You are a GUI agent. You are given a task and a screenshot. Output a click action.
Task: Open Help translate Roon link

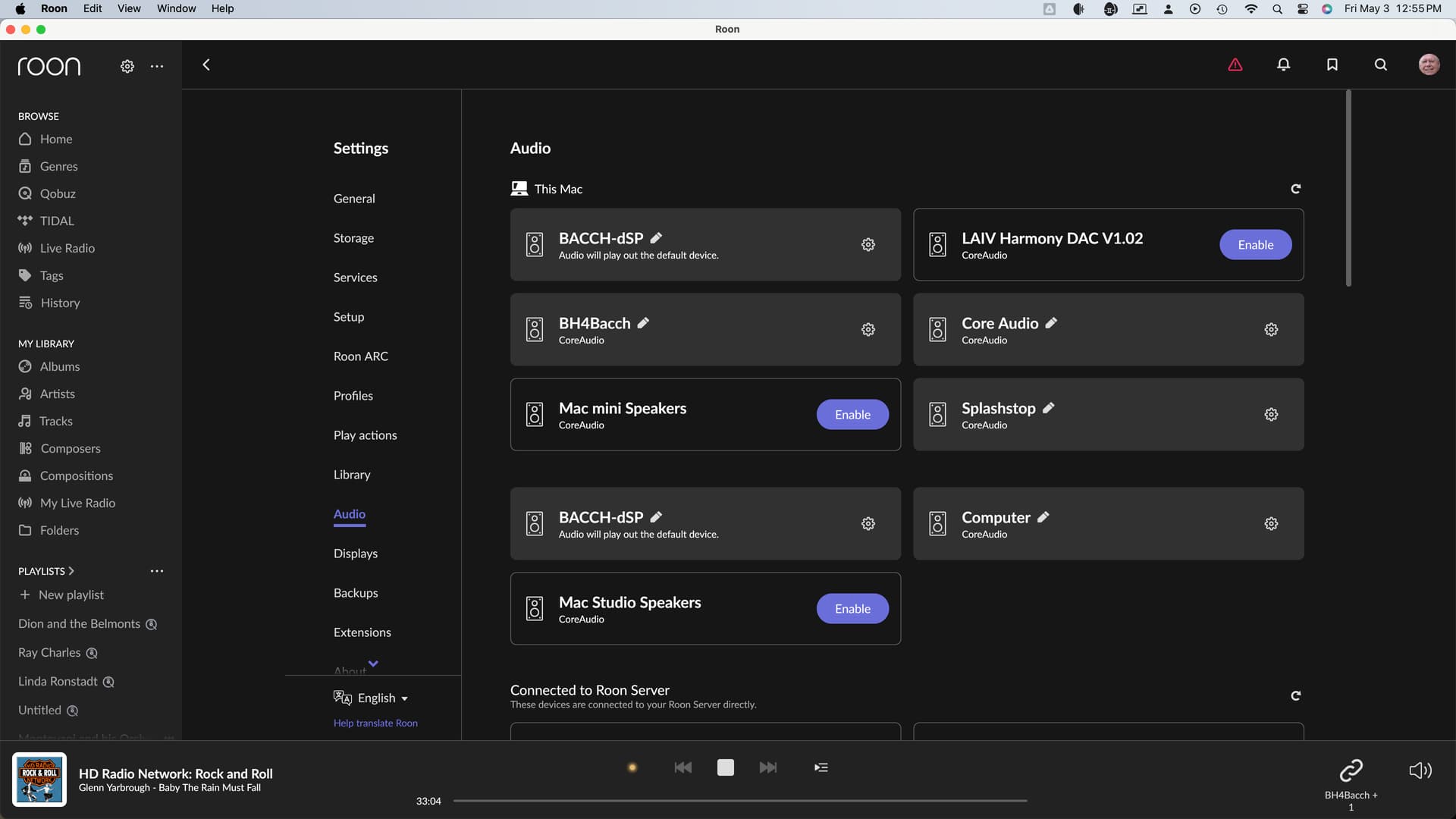coord(375,723)
